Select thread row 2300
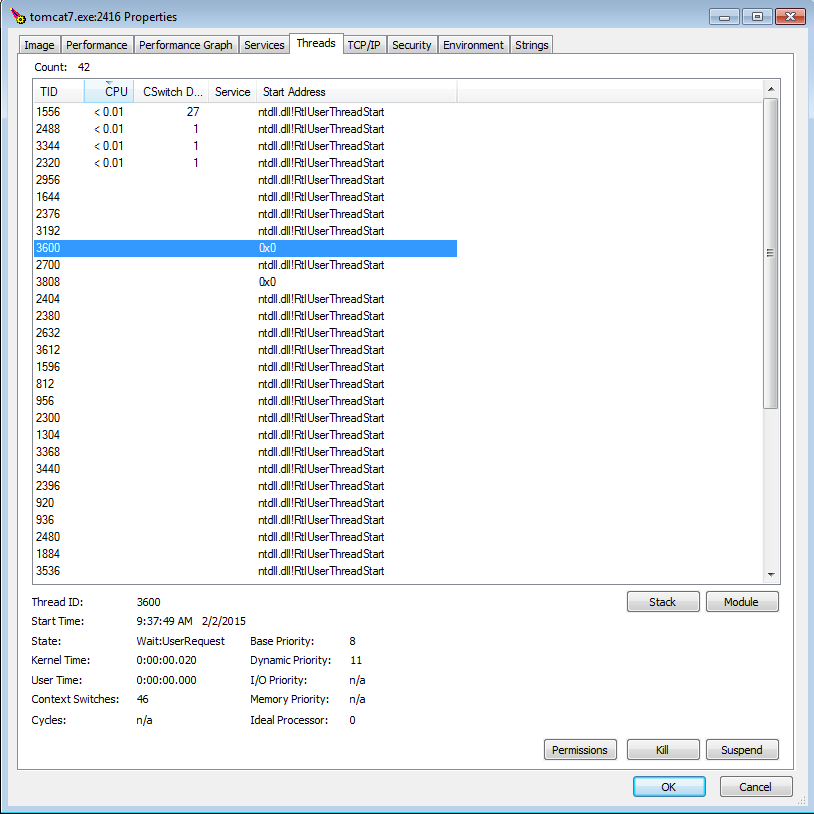The width and height of the screenshot is (814, 814). 245,418
